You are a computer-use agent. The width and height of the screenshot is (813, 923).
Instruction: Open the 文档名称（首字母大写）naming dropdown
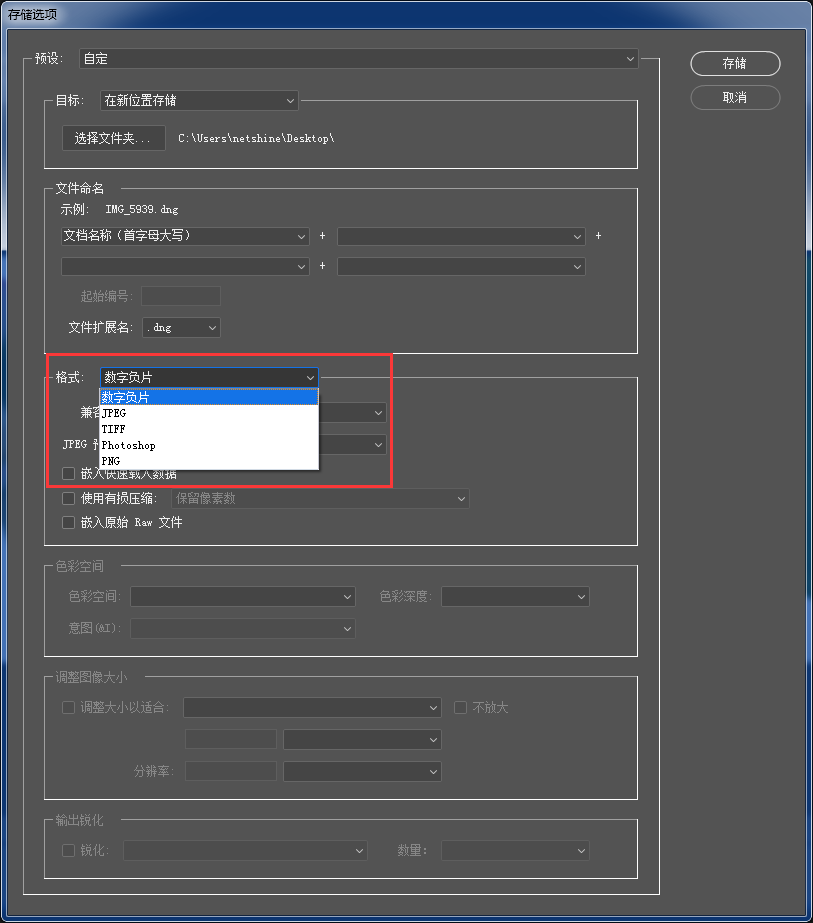pyautogui.click(x=185, y=236)
